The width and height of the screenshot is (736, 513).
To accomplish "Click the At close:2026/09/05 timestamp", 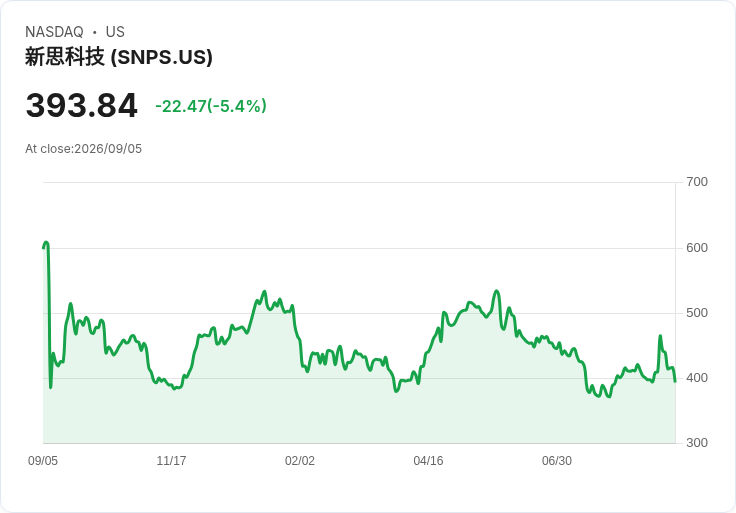I will tap(84, 149).
